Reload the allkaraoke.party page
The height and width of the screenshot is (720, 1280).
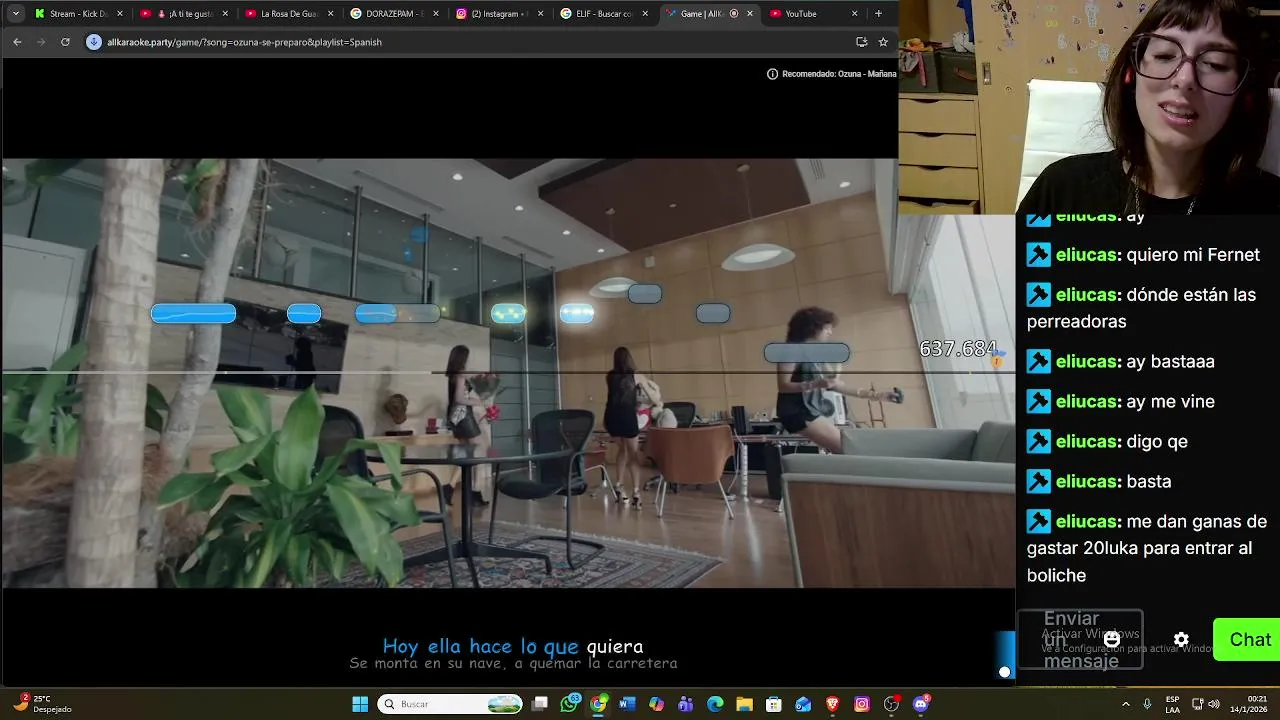[x=65, y=42]
